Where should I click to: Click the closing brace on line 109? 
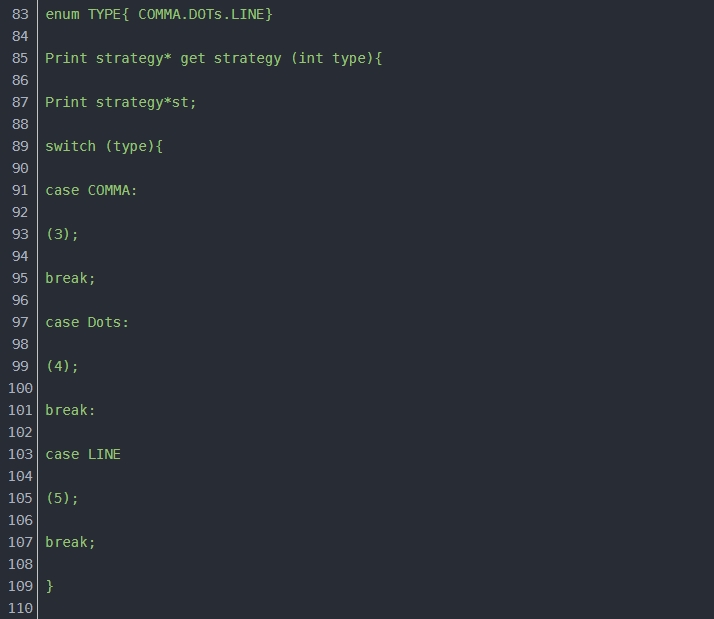pos(50,586)
